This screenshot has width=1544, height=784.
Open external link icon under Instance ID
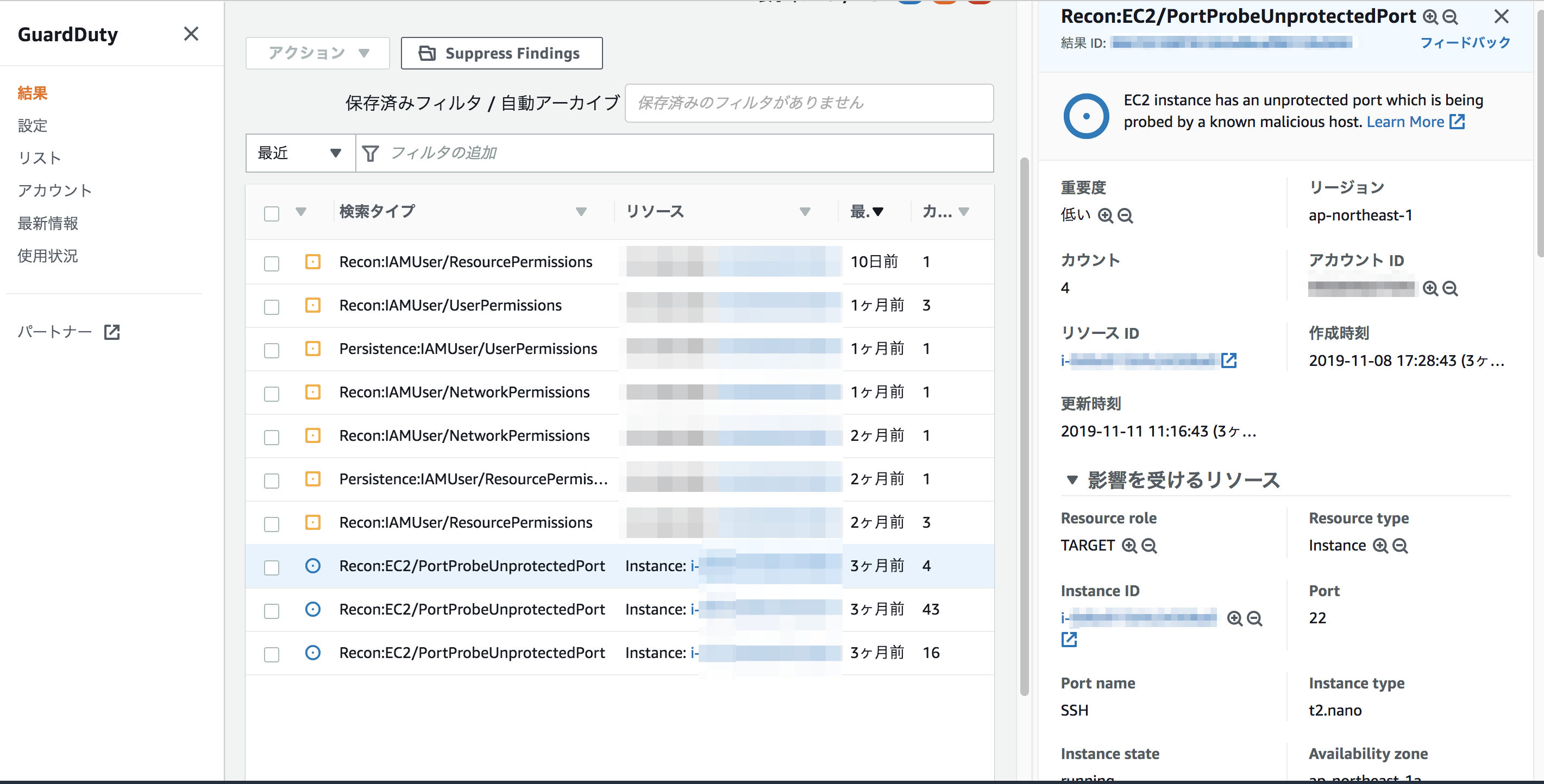pos(1069,640)
